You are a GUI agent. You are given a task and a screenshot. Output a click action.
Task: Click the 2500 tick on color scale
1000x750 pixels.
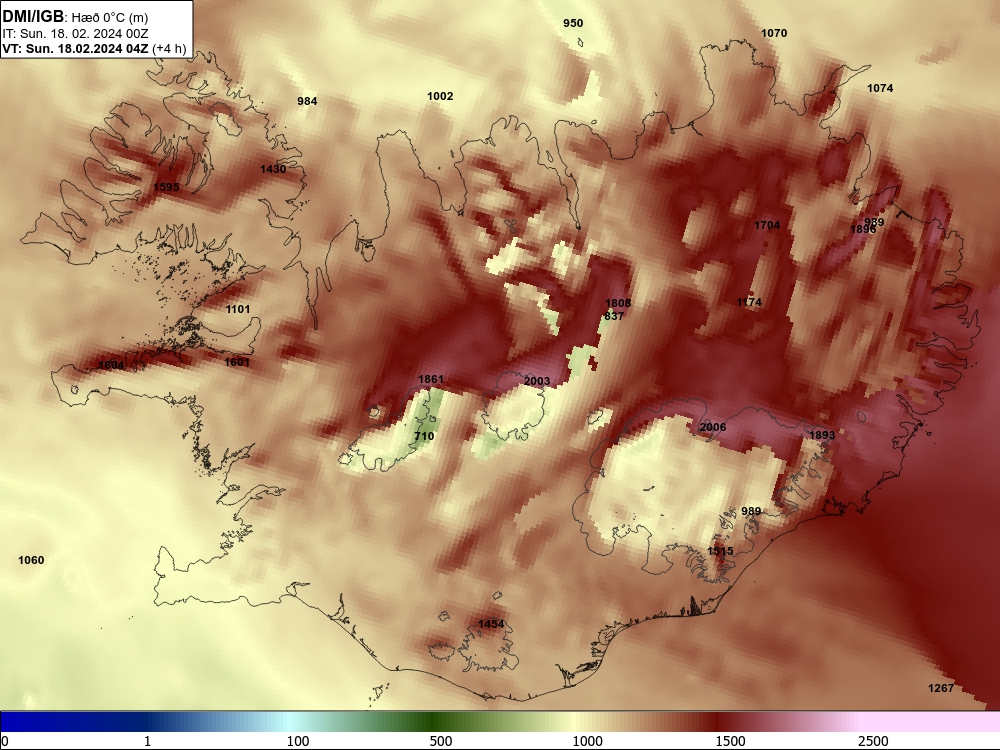873,741
